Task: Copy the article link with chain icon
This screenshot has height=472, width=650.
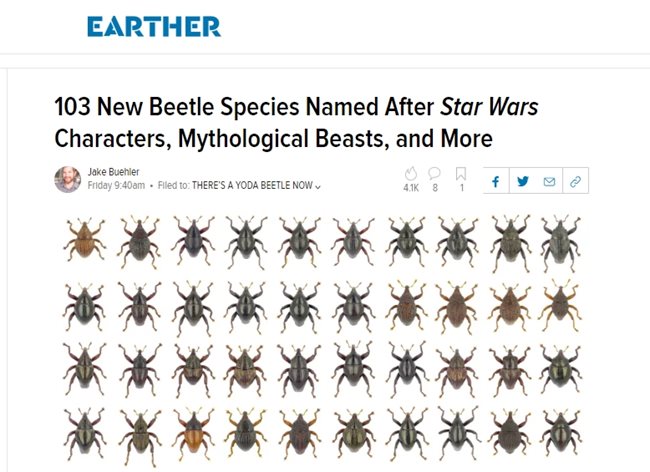Action: tap(575, 181)
